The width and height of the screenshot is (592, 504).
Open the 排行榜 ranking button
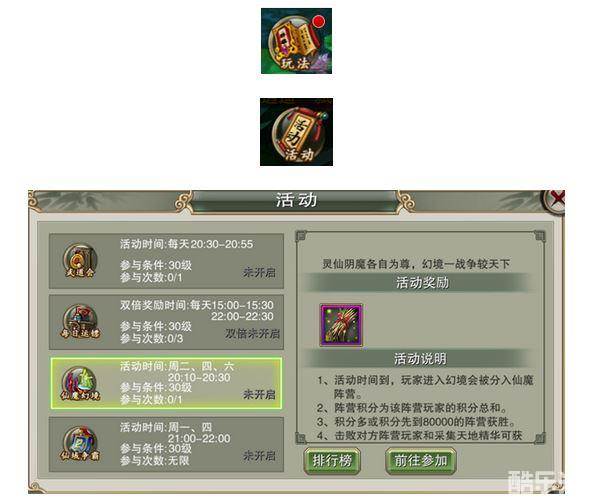[332, 461]
